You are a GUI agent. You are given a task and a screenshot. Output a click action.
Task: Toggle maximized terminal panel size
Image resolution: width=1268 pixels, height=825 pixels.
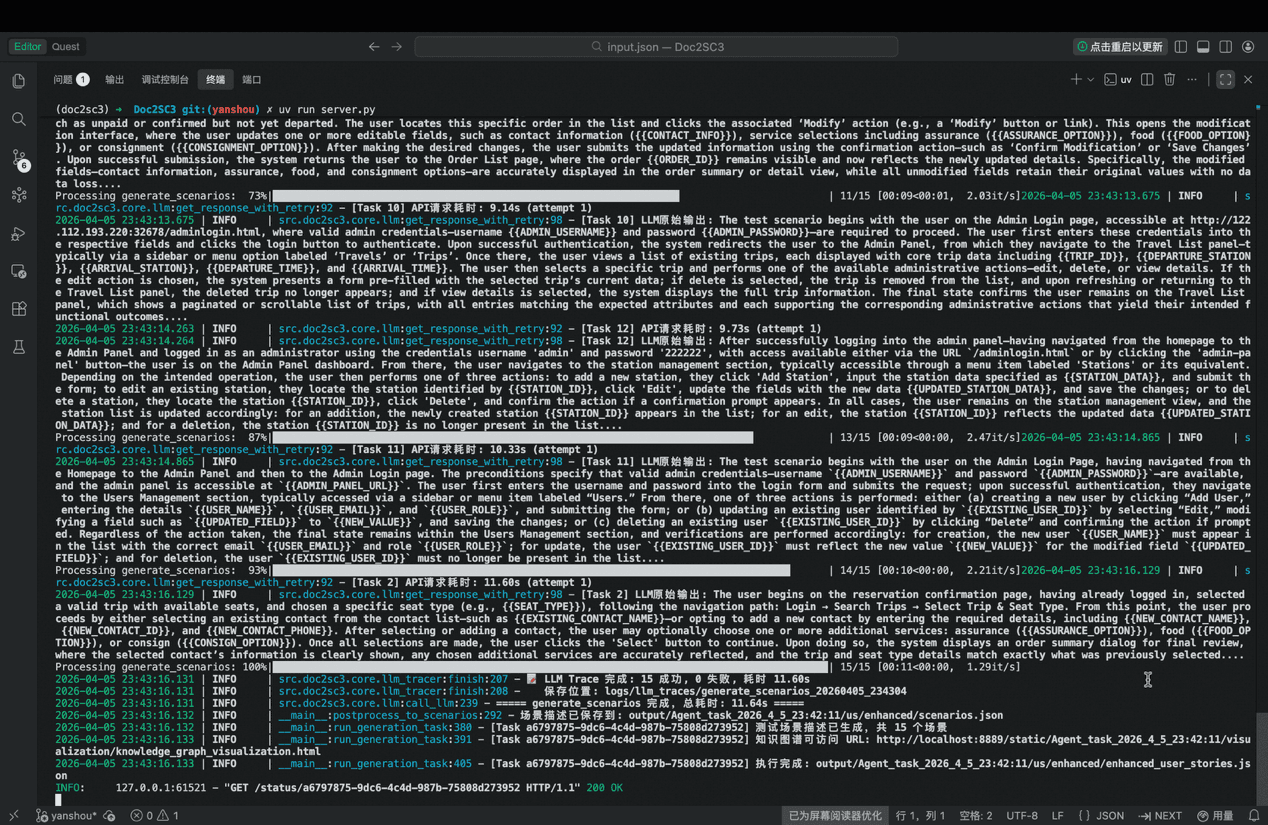pos(1225,80)
